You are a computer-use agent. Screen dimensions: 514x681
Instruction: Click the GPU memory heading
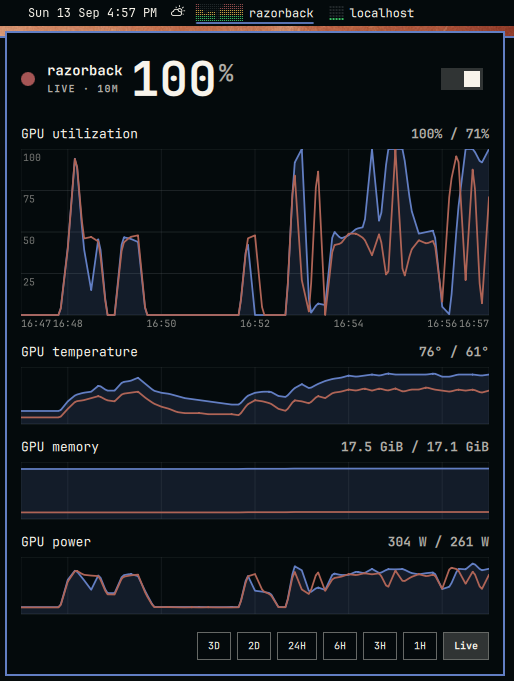pos(60,447)
